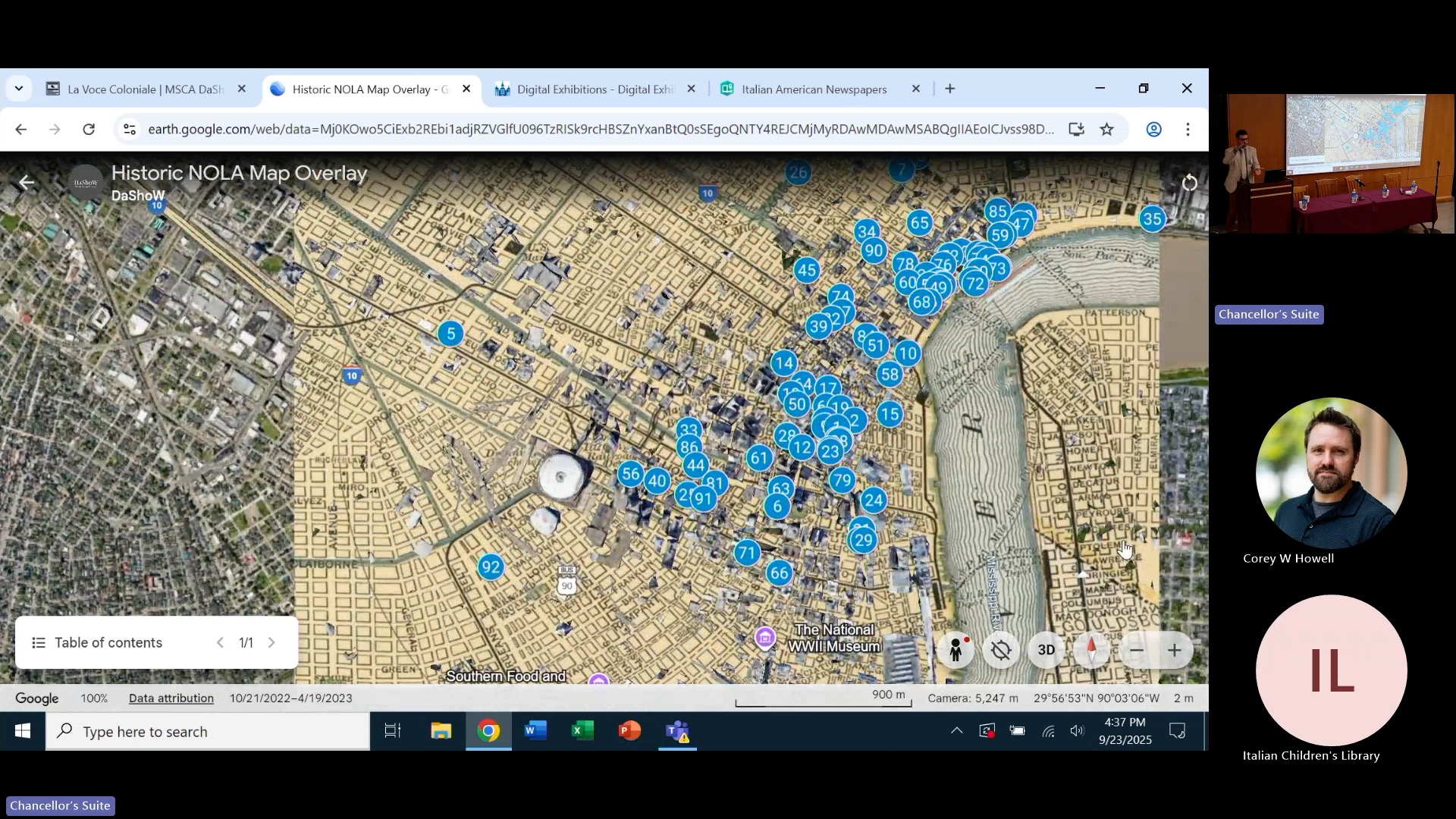This screenshot has height=819, width=1456.
Task: Open Street View pegman tool
Action: point(955,650)
